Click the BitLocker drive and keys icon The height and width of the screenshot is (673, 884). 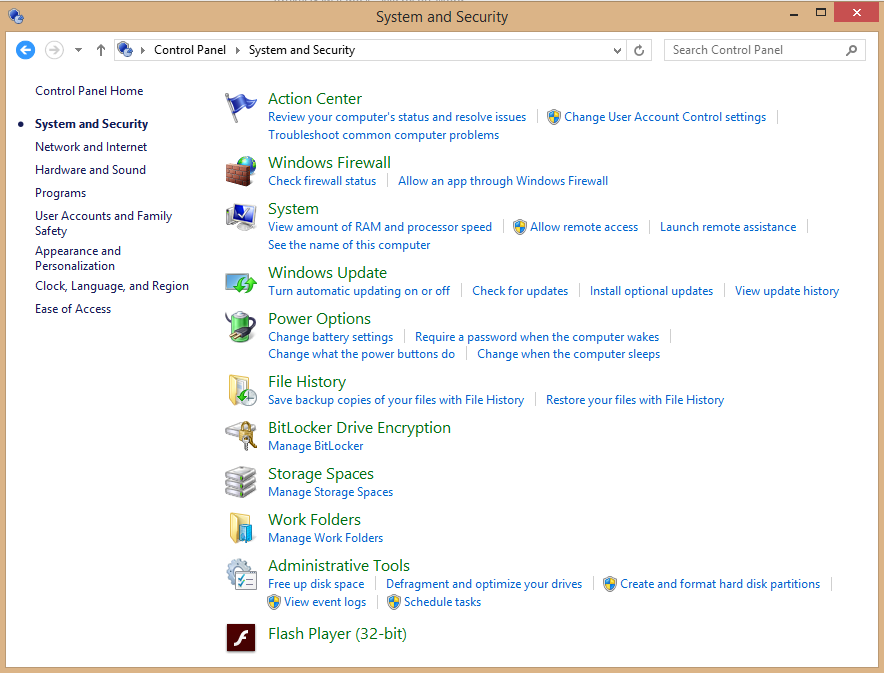241,436
